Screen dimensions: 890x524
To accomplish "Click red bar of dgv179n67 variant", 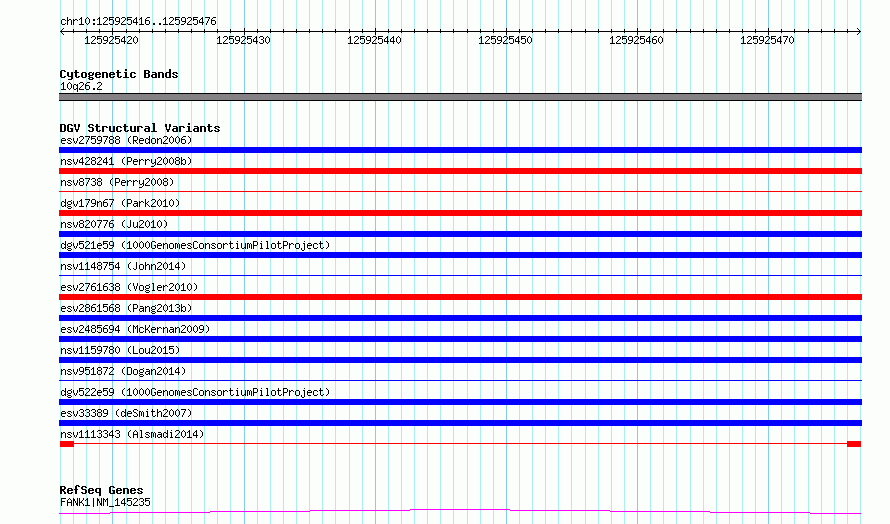I will [x=460, y=213].
